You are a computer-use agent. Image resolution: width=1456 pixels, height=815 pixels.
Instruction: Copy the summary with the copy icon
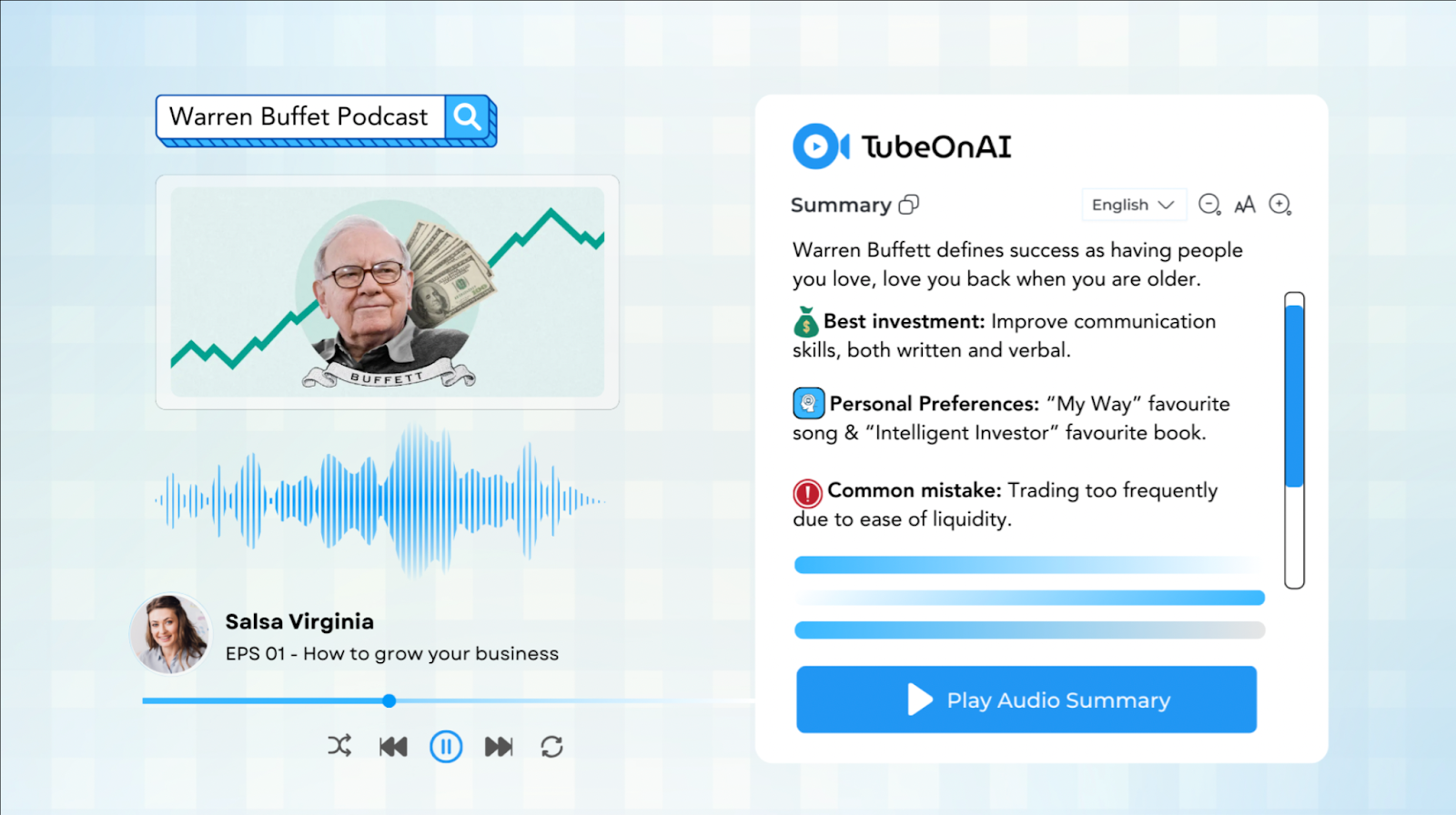tap(908, 205)
